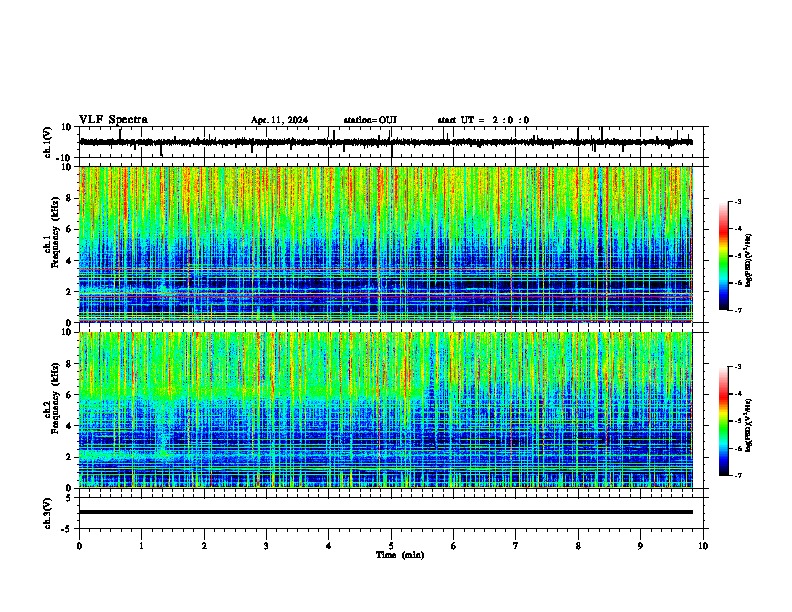This screenshot has height=612, width=792.
Task: Click the ch.2 frequency axis "4" kHz tick label
Action: pyautogui.click(x=70, y=426)
